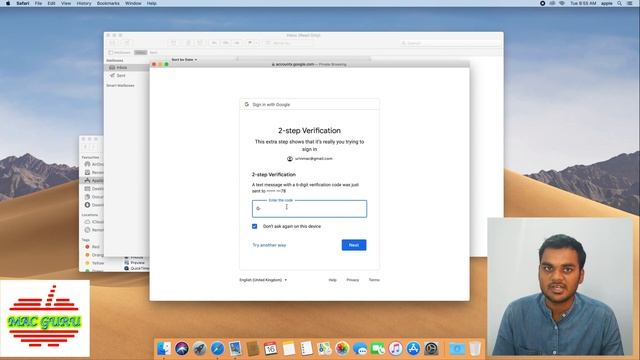The image size is (640, 360).
Task: Open Messages bubble icon in Dock
Action: point(360,348)
